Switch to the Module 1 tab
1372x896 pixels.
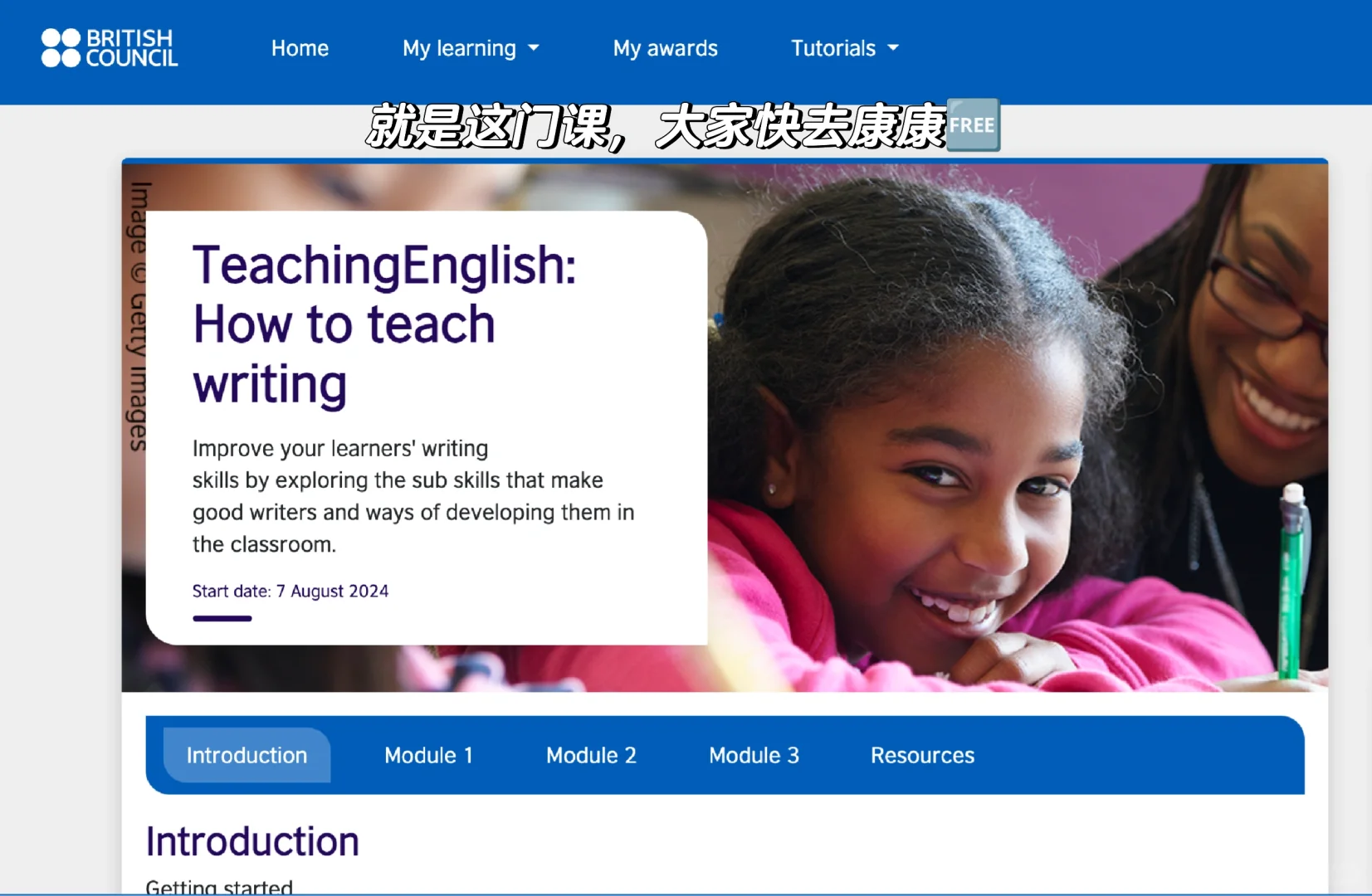click(428, 755)
